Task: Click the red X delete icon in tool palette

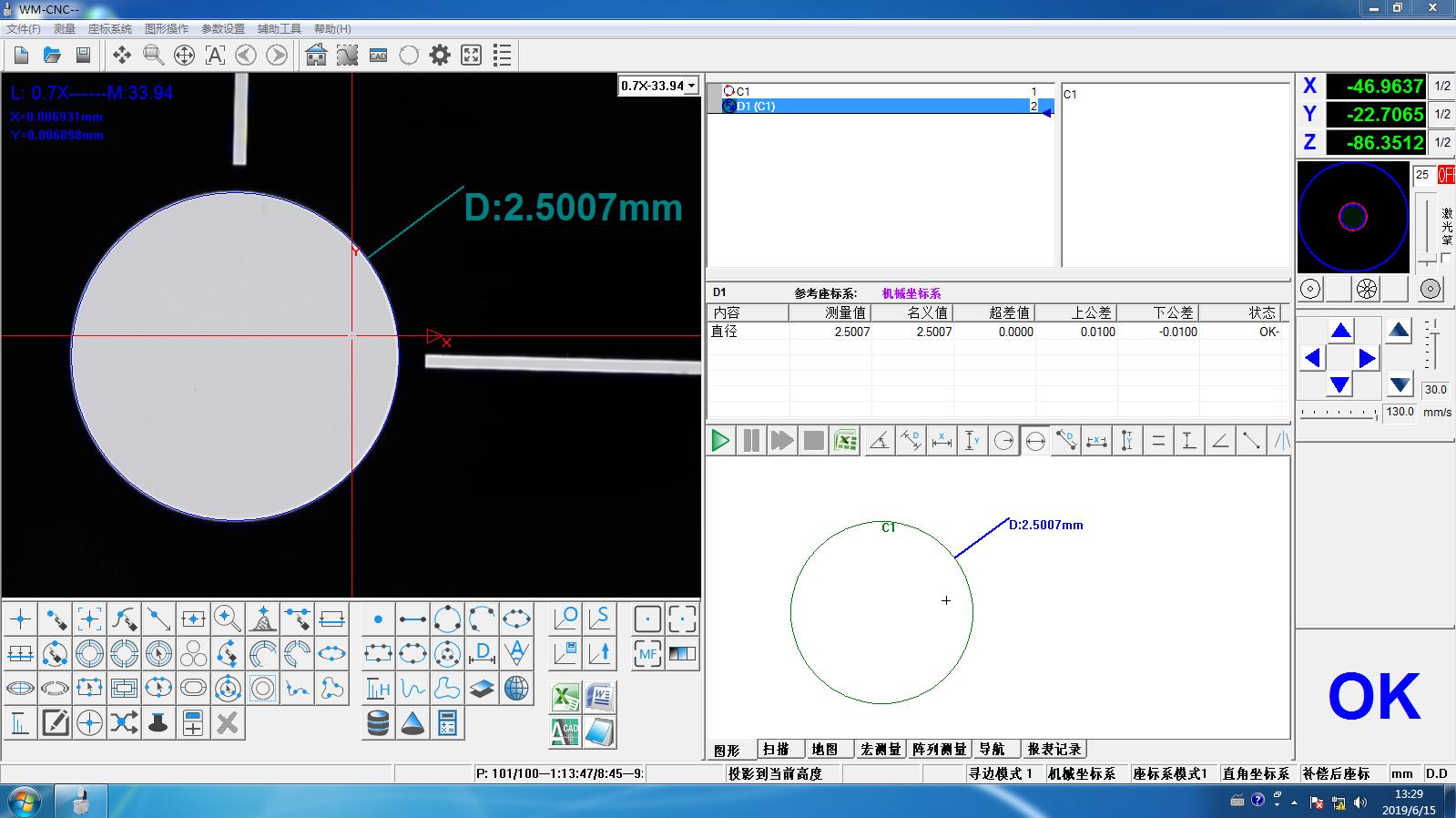Action: 228,723
